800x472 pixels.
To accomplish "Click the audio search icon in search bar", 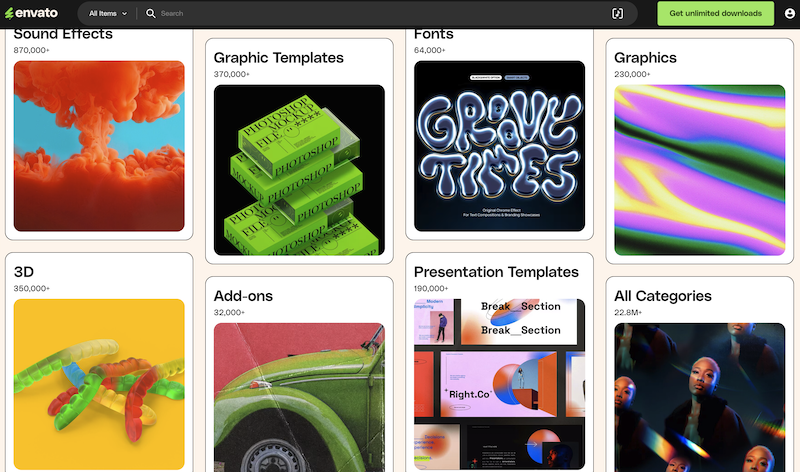I will 617,14.
